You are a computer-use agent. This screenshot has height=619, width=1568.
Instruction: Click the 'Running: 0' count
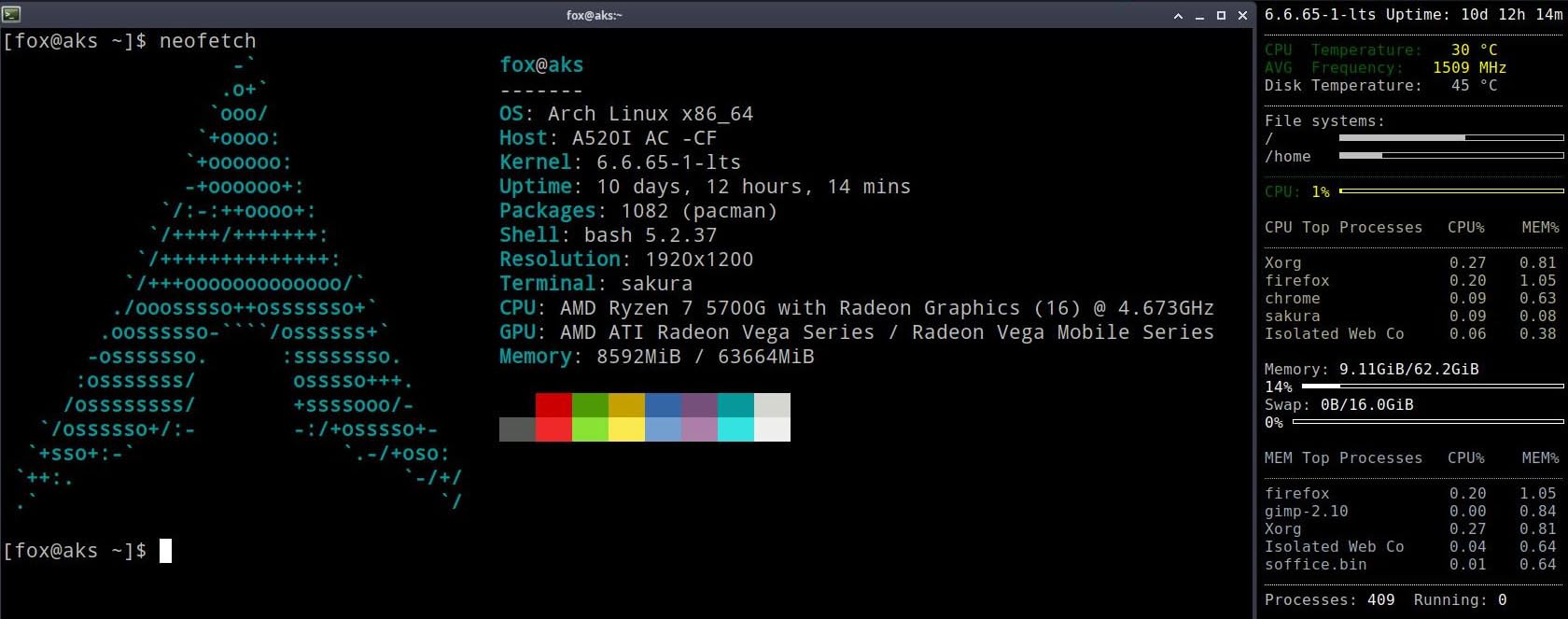1461,600
